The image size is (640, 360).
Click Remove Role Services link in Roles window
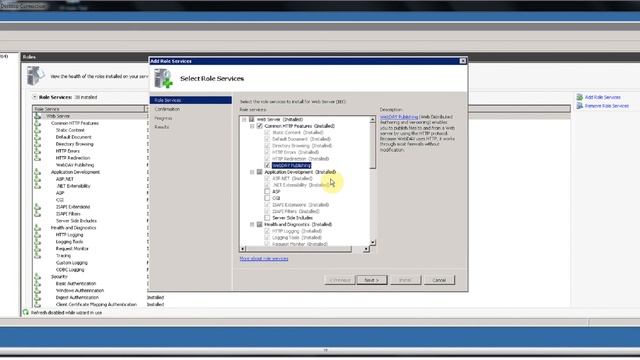pos(607,106)
